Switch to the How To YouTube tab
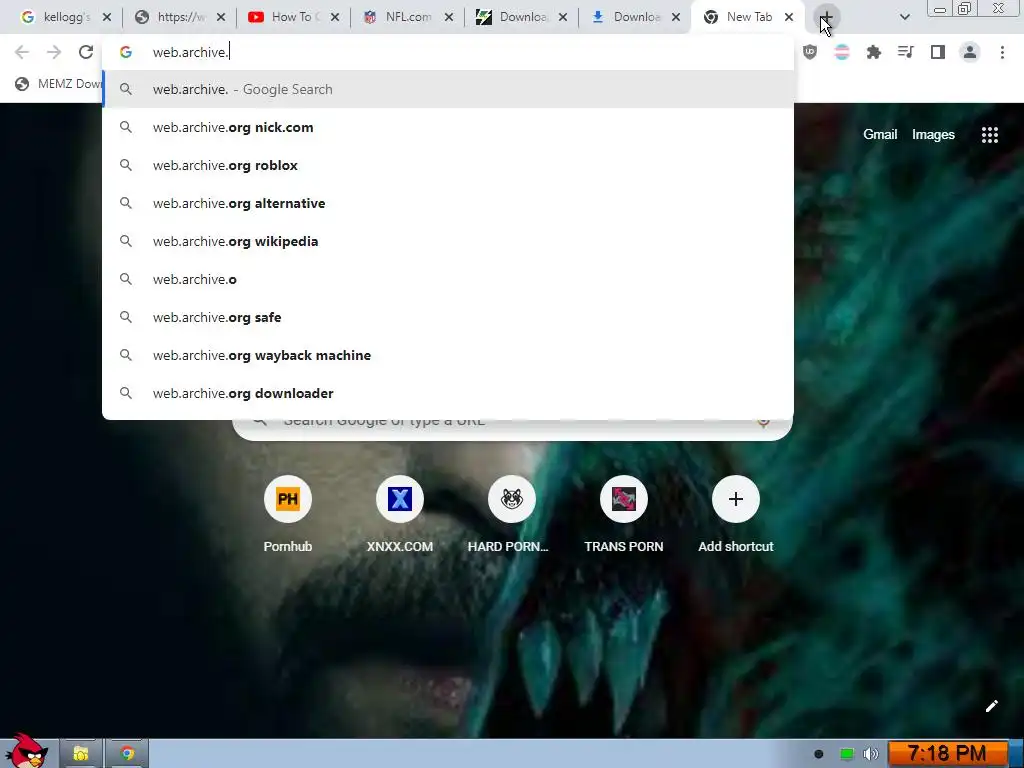 [294, 17]
